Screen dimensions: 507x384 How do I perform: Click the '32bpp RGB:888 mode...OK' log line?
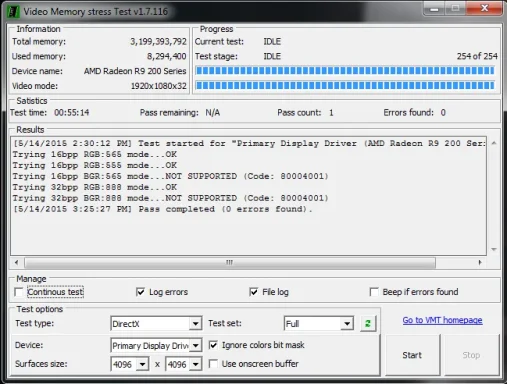95,187
